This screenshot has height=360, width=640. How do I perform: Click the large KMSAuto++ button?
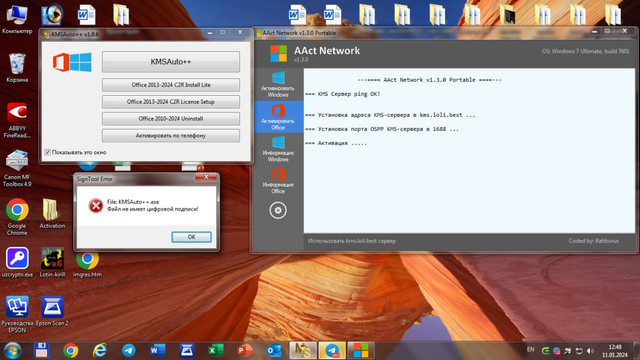click(x=171, y=62)
